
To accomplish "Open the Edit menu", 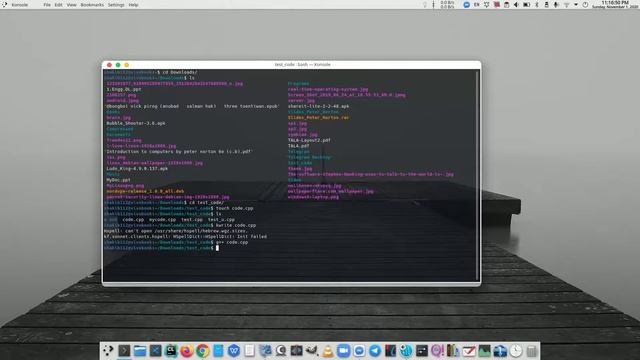I will [x=59, y=5].
